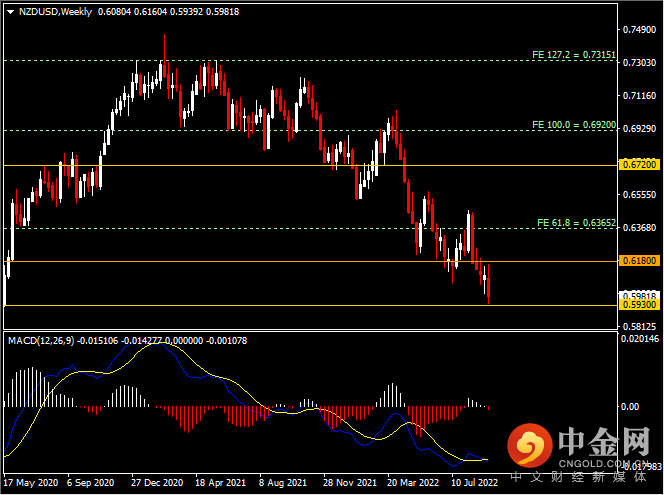The image size is (664, 495).
Task: Select the FE 100.0 = 0.69200 label
Action: (x=574, y=125)
